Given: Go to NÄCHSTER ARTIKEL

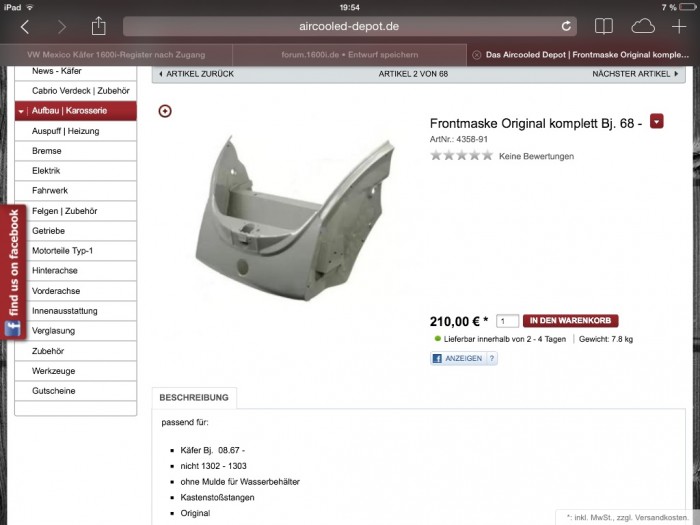Looking at the screenshot, I should 635,74.
